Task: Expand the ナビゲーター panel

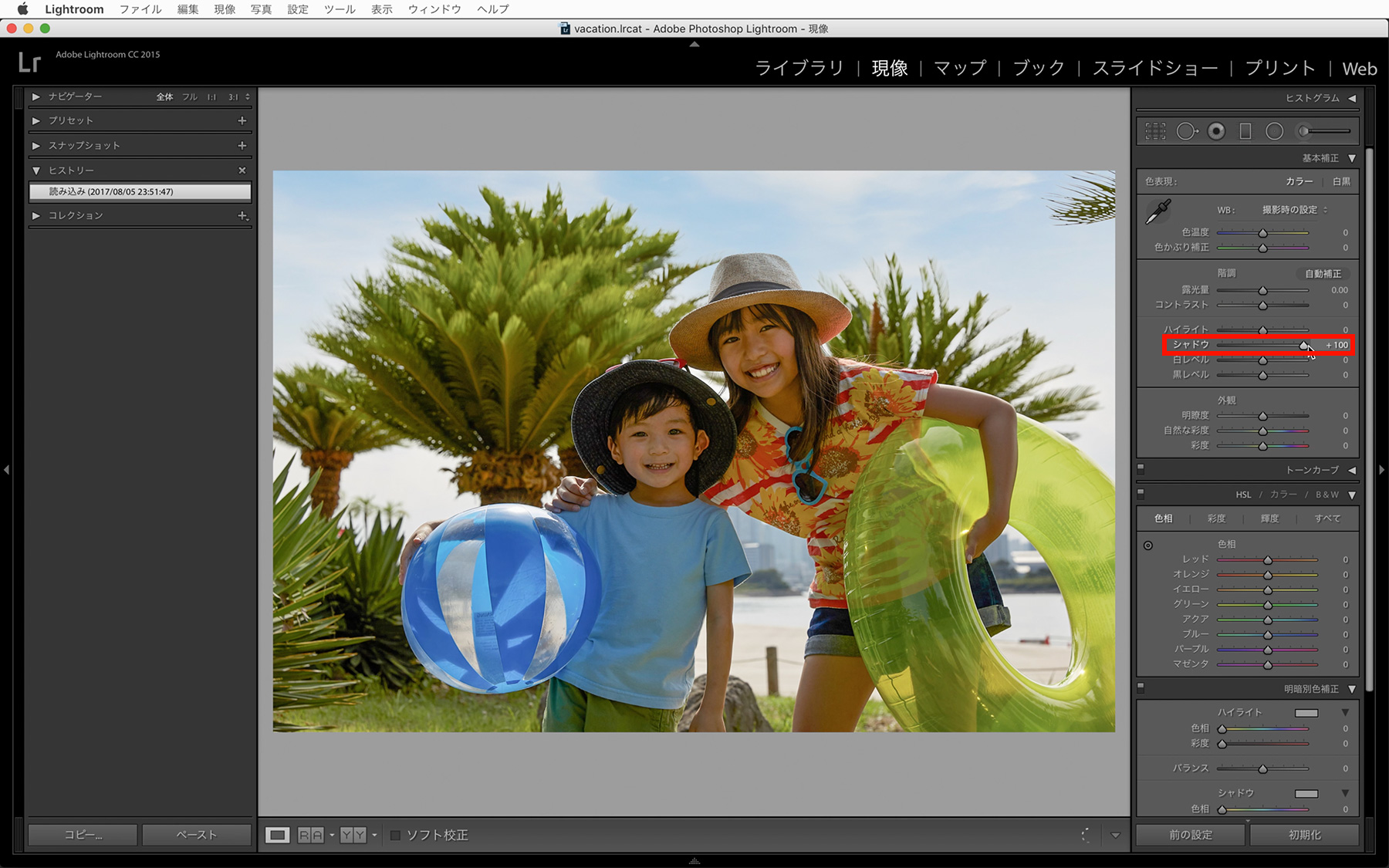Action: pyautogui.click(x=35, y=96)
